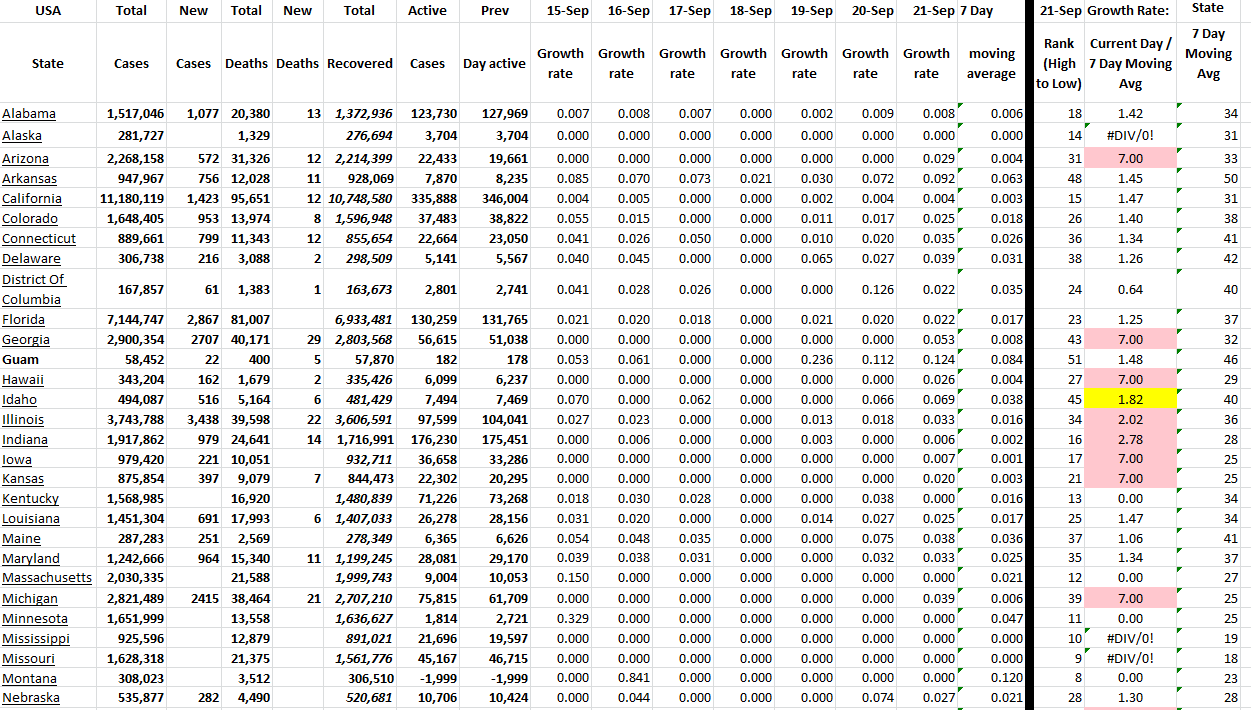Viewport: 1251px width, 710px height.
Task: Follow the California state link
Action: (x=31, y=198)
